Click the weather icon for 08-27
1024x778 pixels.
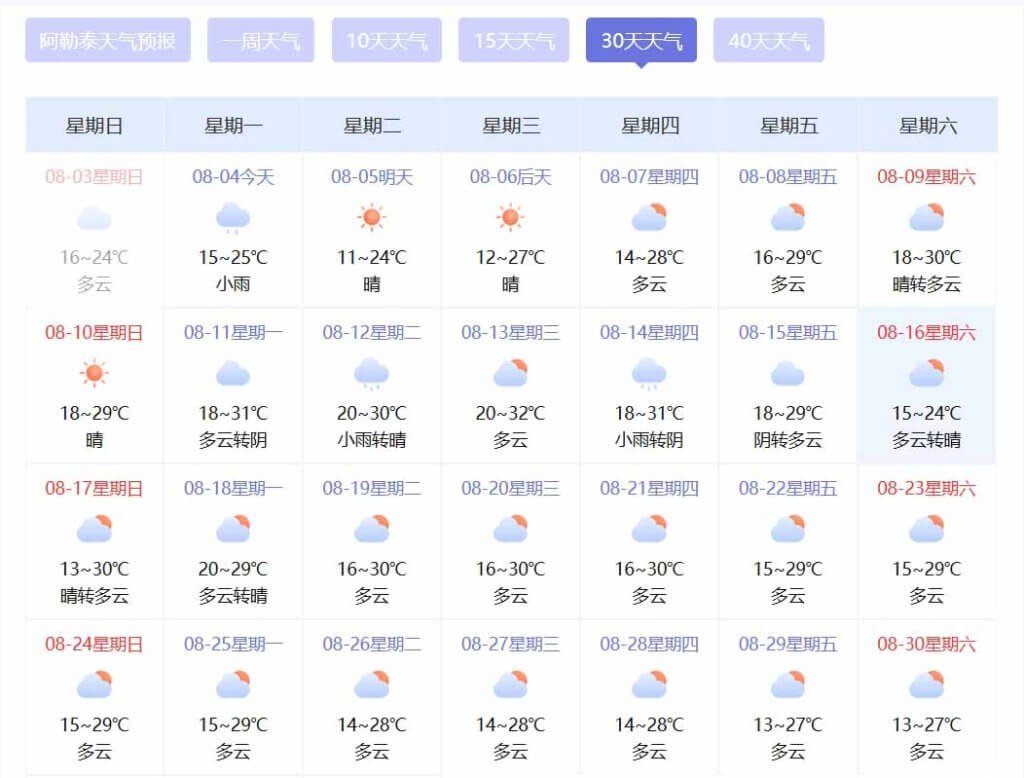tap(510, 685)
